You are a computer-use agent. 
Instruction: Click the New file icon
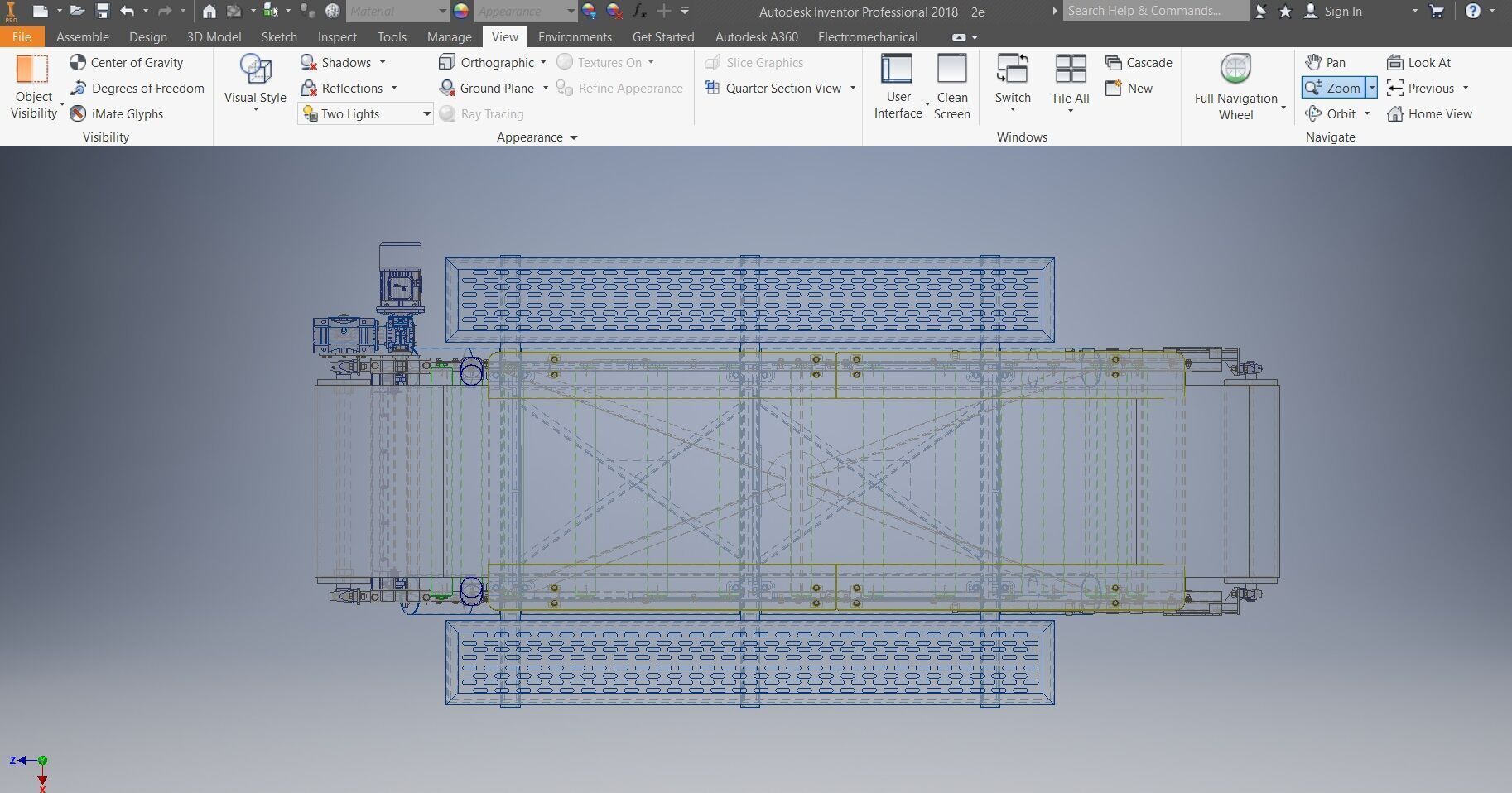40,11
